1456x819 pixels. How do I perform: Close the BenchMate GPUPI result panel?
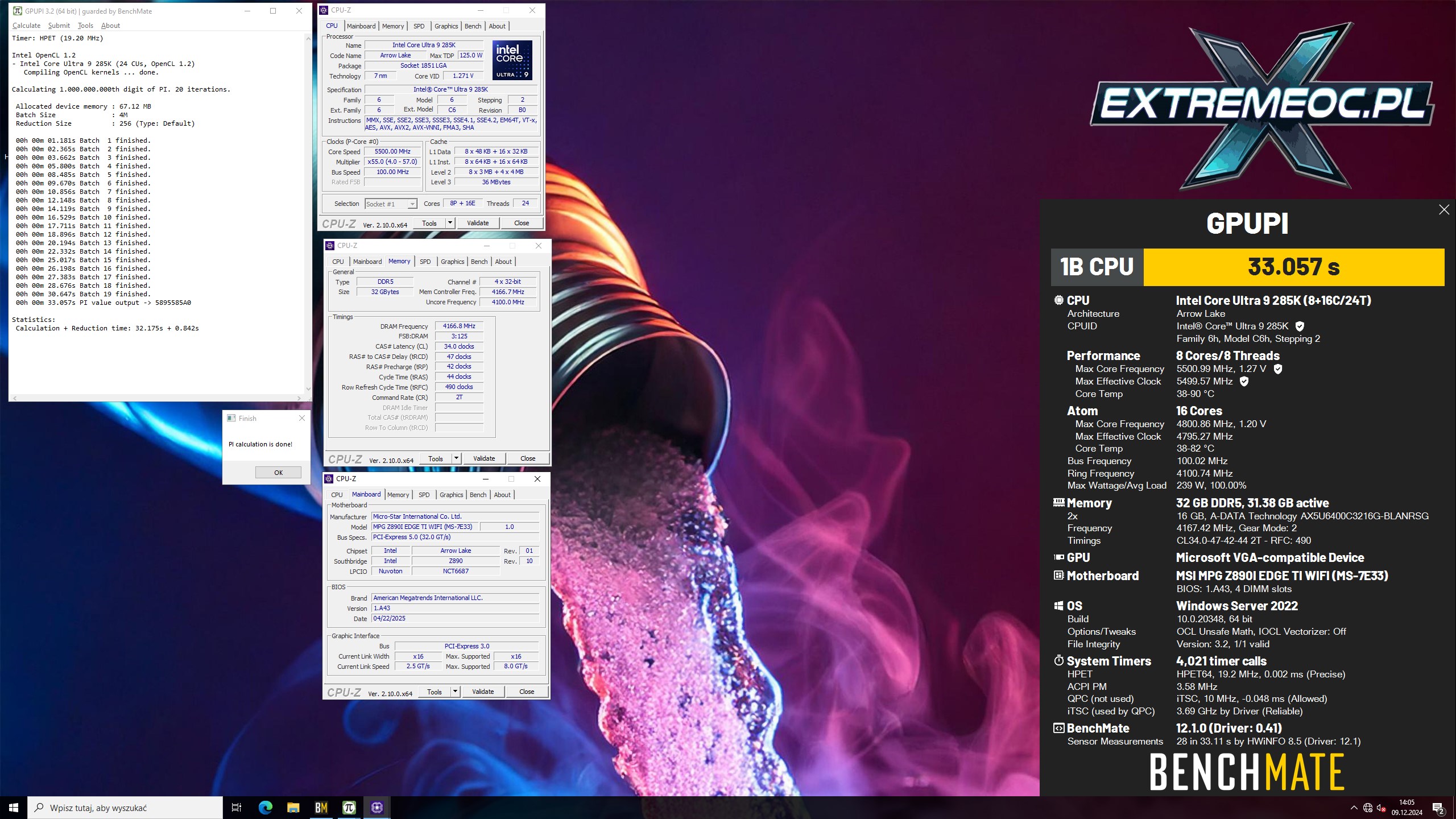tap(1444, 210)
